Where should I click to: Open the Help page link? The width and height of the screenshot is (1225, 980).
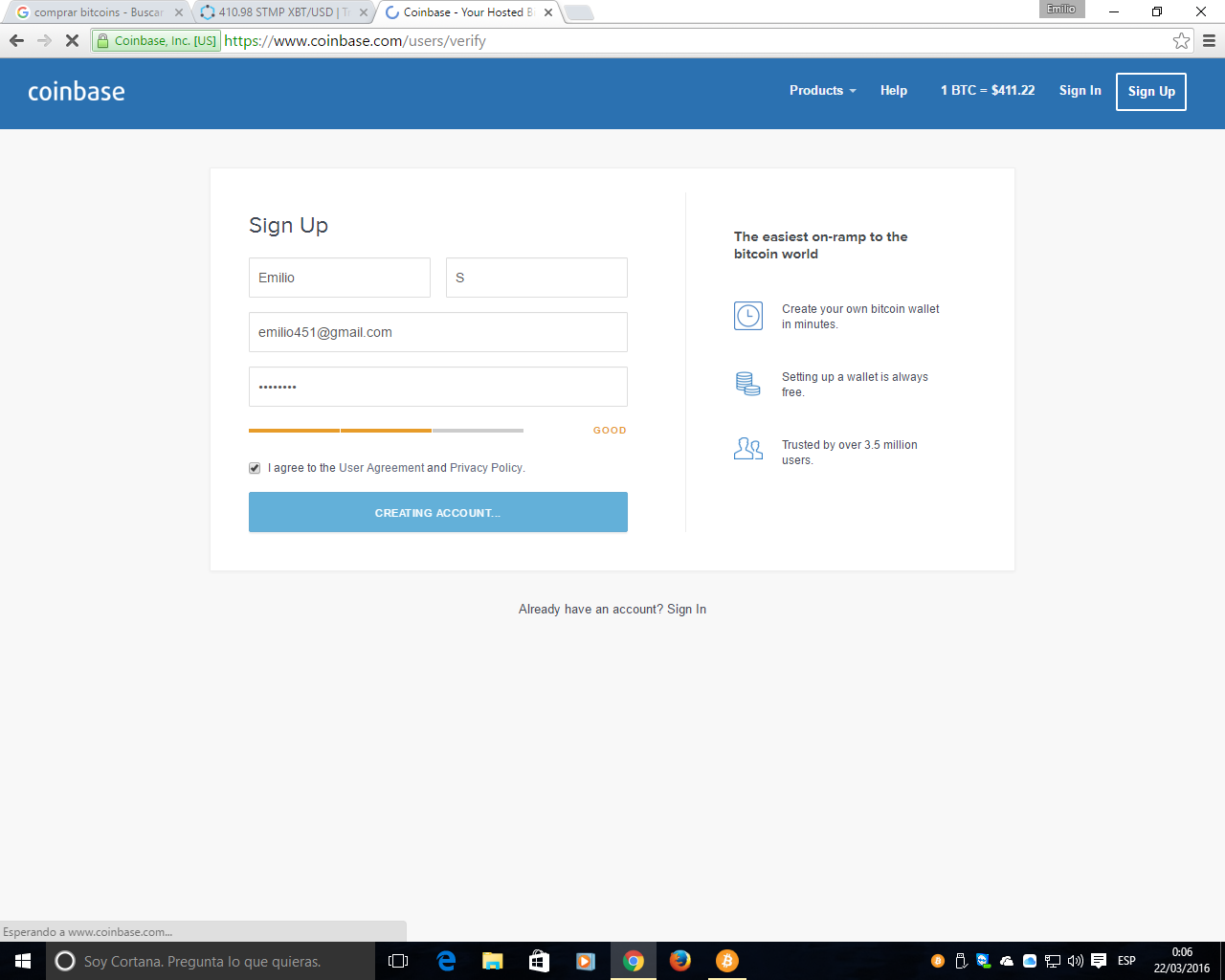pyautogui.click(x=894, y=90)
